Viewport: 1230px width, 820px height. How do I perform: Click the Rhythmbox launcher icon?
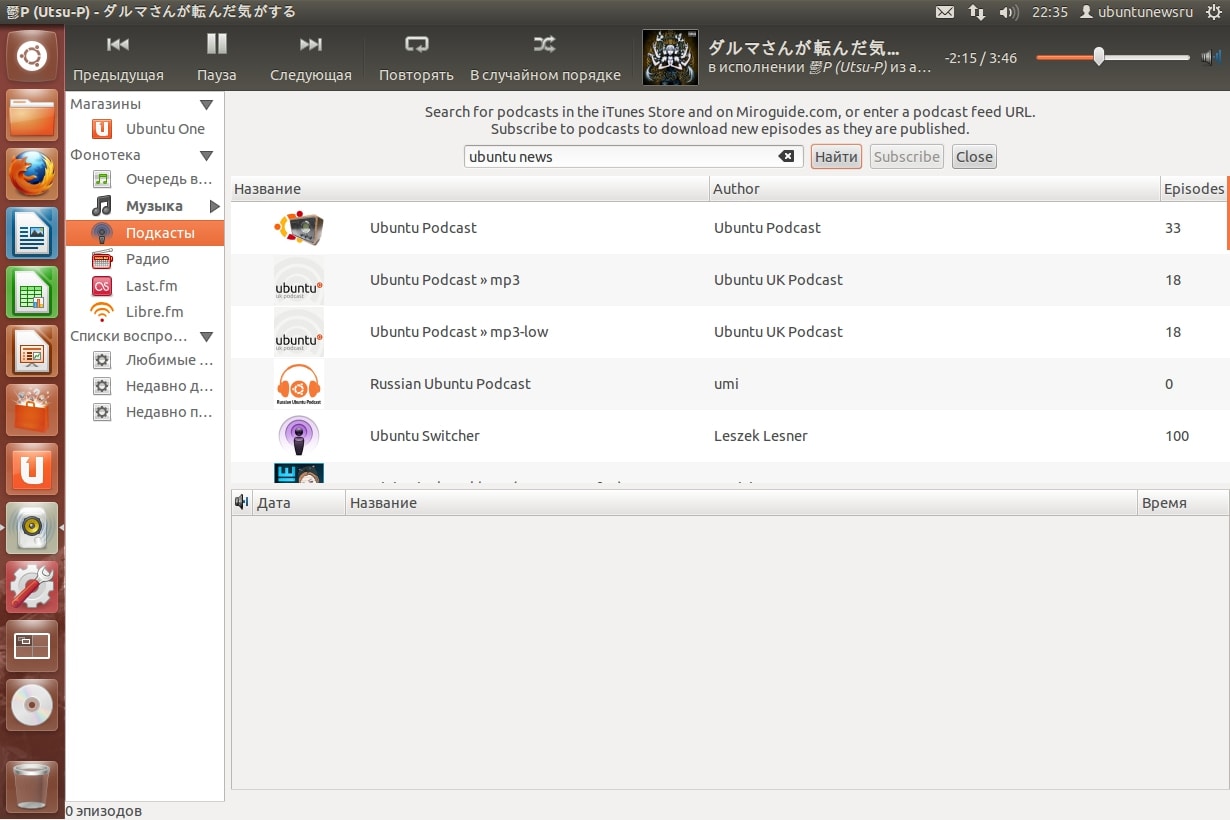(x=32, y=528)
